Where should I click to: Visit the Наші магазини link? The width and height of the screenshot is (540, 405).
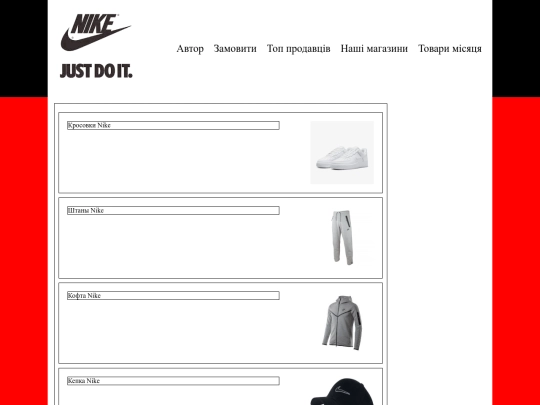click(374, 49)
